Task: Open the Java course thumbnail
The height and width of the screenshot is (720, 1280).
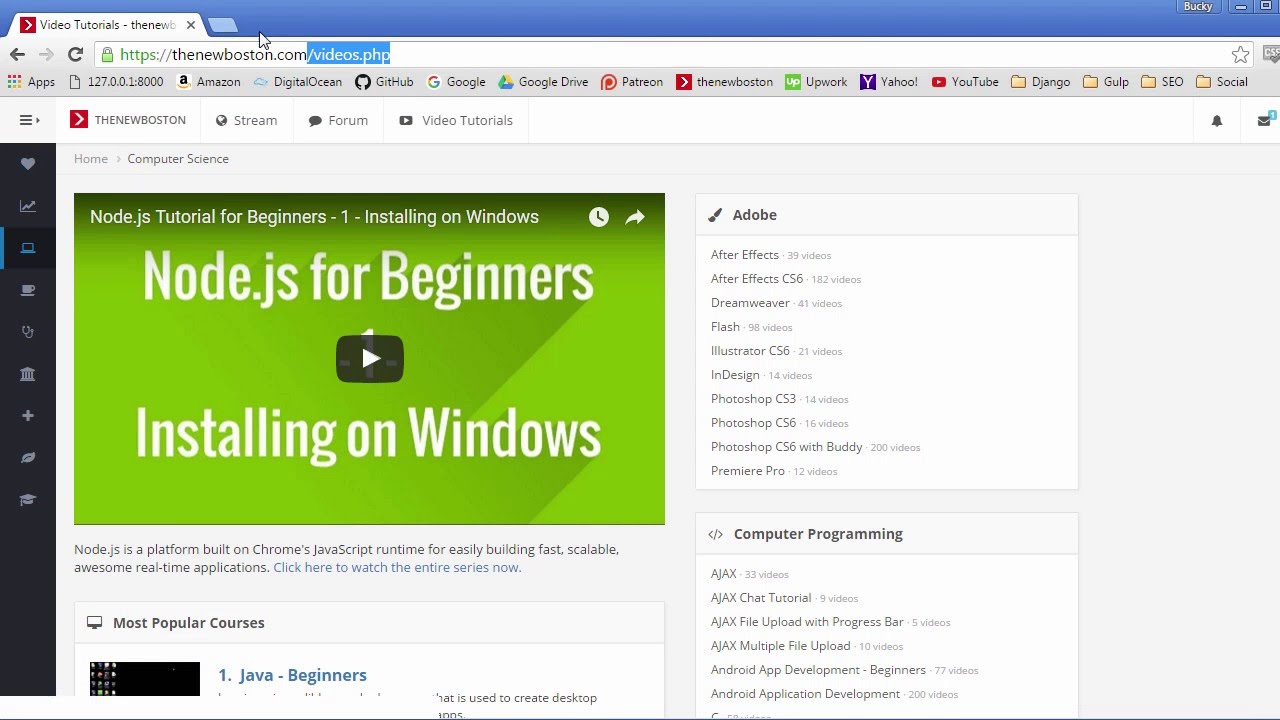Action: (145, 678)
